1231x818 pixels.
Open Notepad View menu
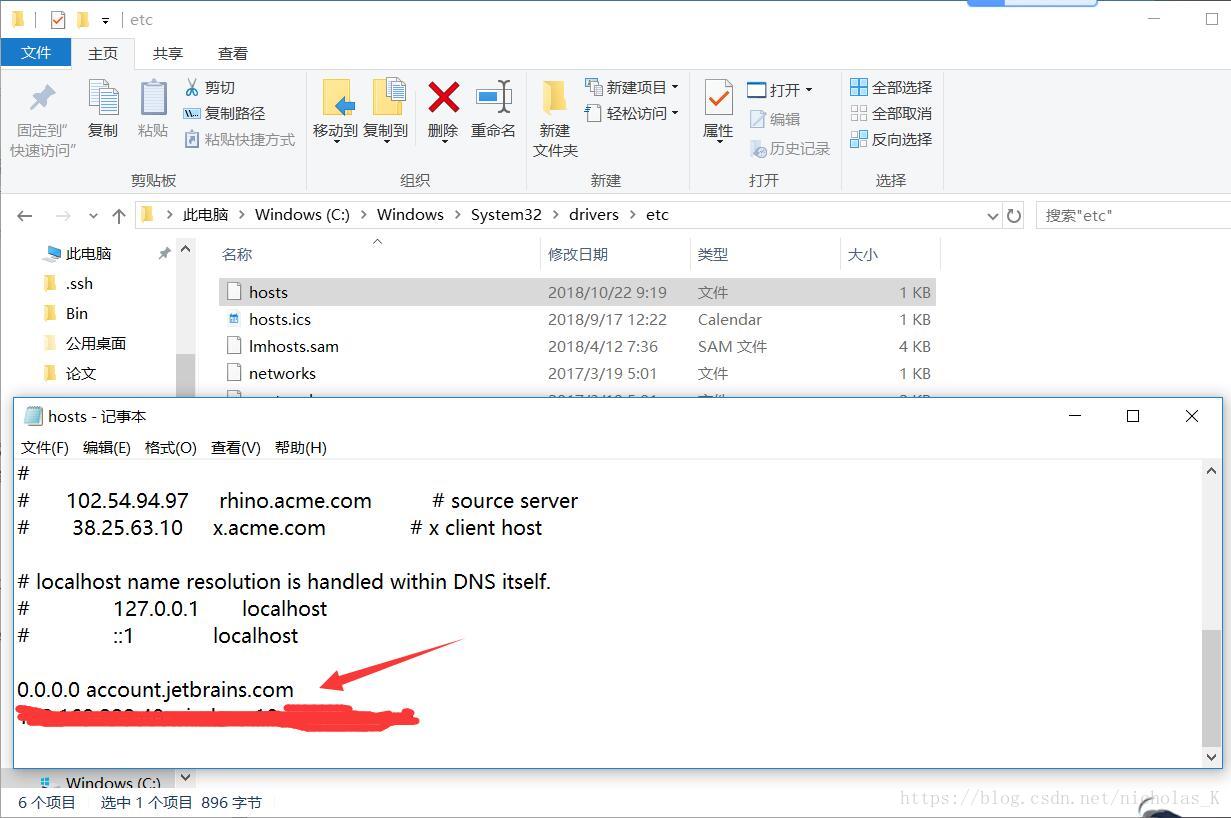point(236,447)
